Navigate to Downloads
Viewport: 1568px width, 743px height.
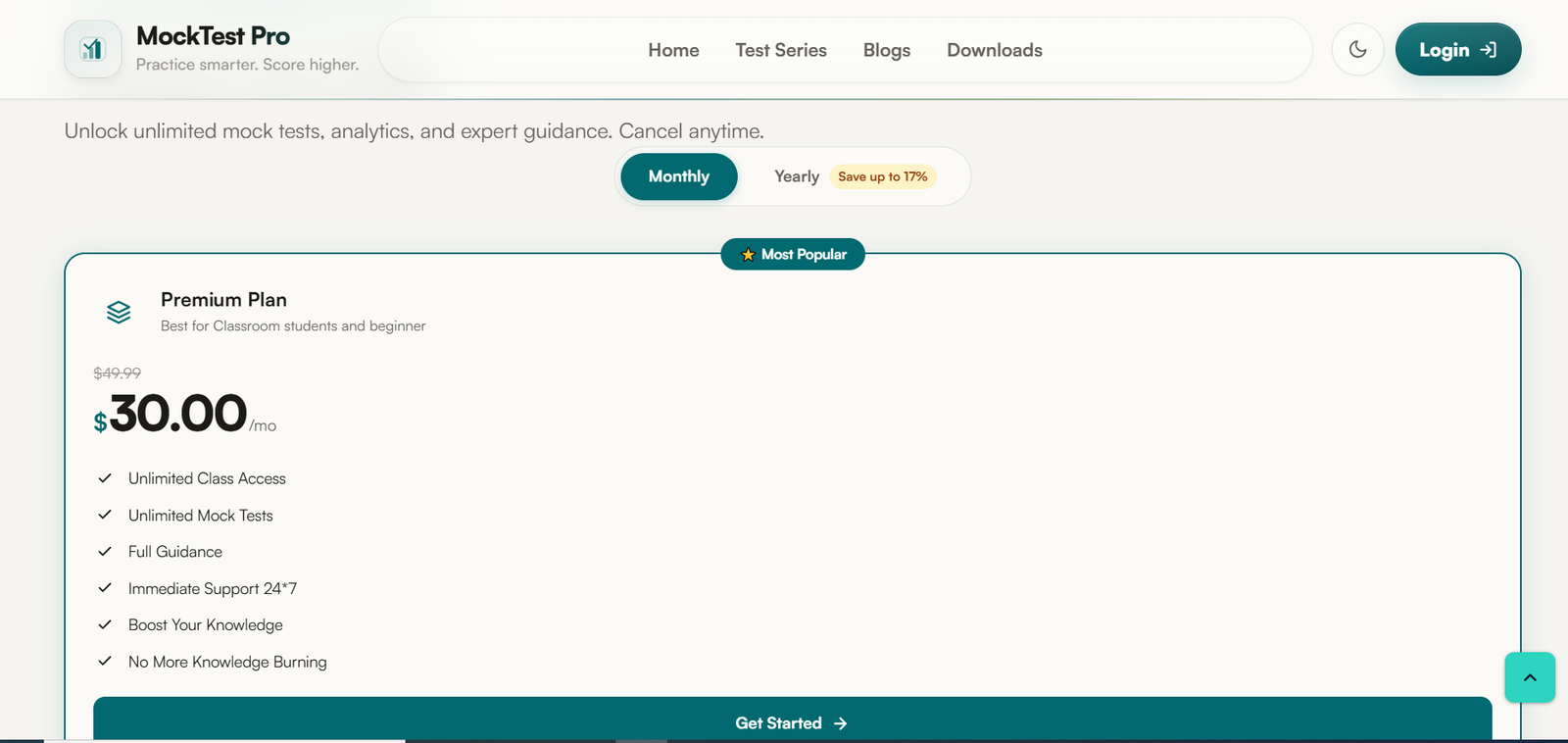point(995,50)
